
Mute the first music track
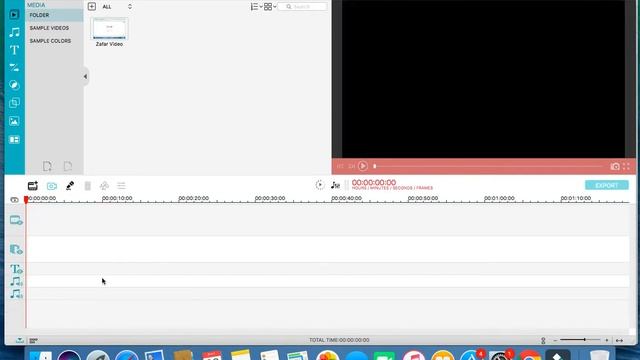click(16, 282)
